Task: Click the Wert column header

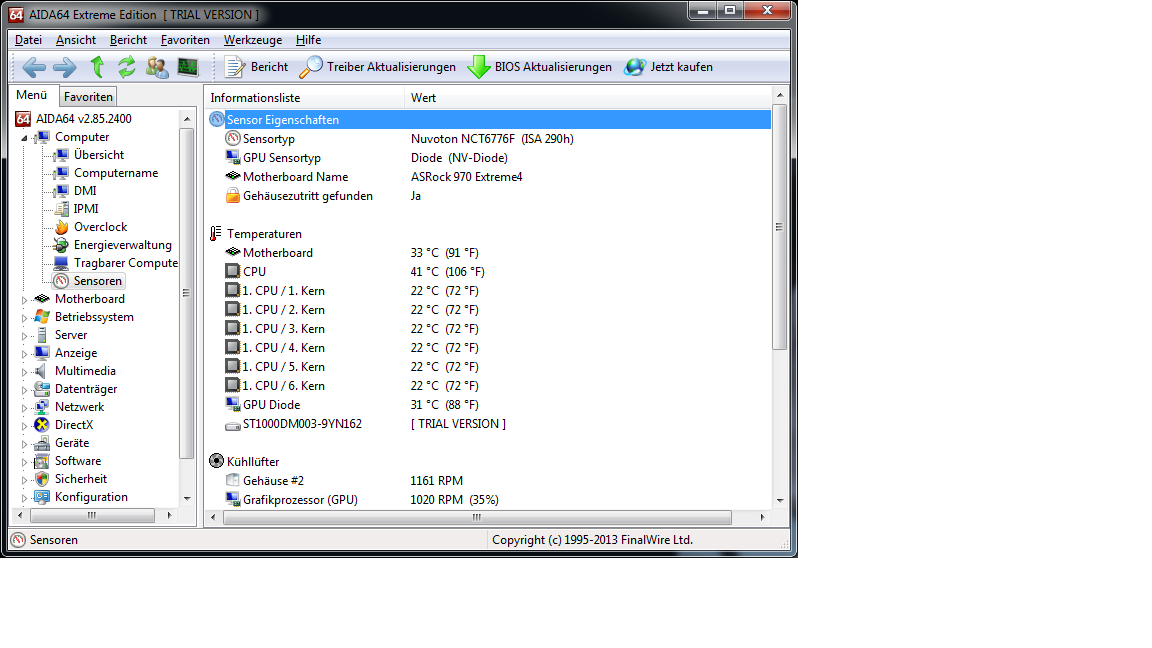Action: click(x=588, y=98)
